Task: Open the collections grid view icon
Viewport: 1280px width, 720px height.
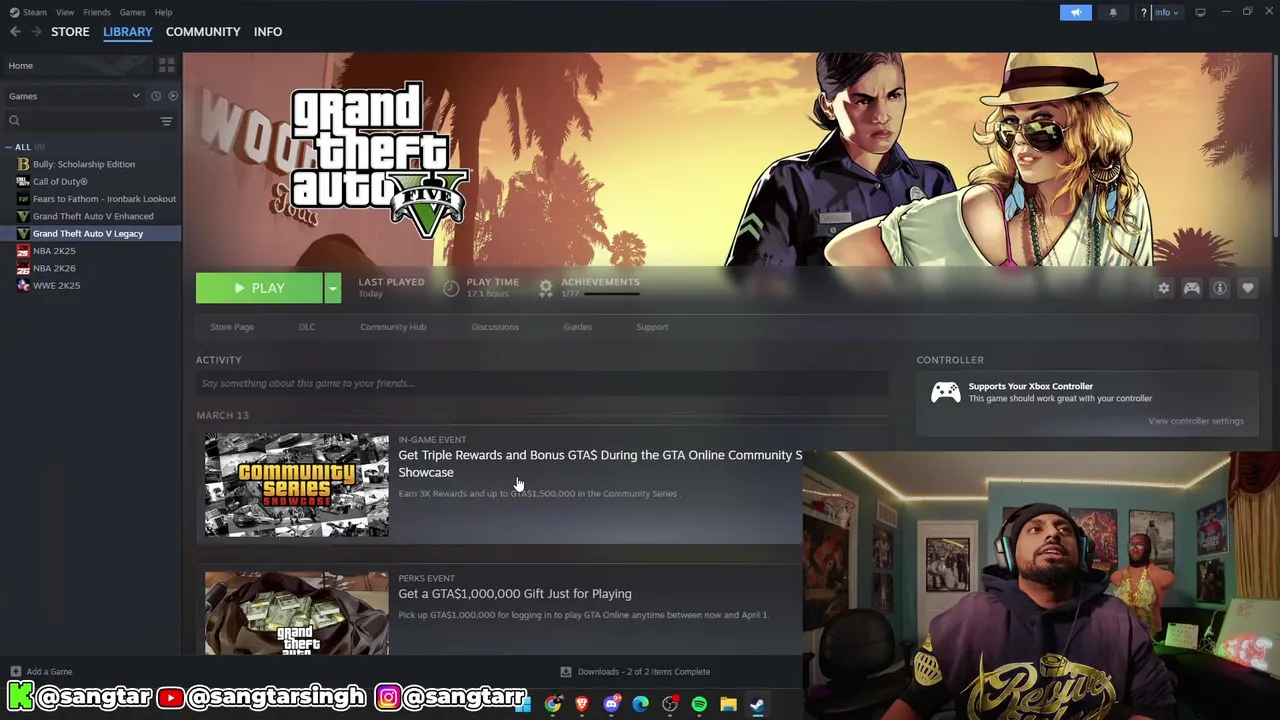Action: 167,65
